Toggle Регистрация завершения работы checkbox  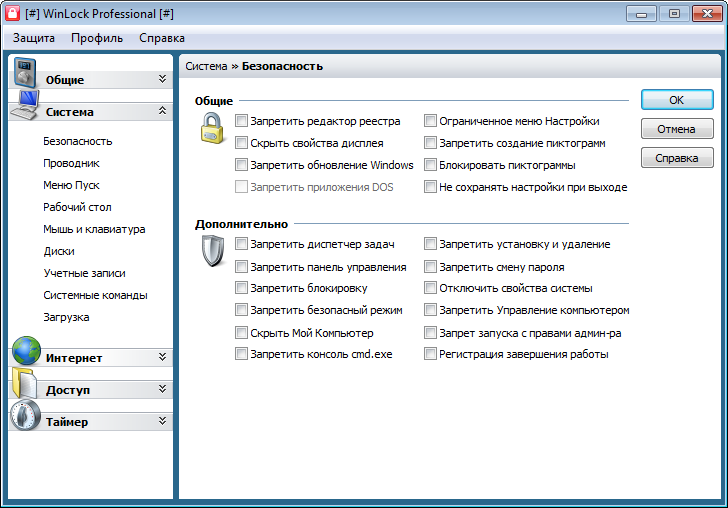(430, 354)
